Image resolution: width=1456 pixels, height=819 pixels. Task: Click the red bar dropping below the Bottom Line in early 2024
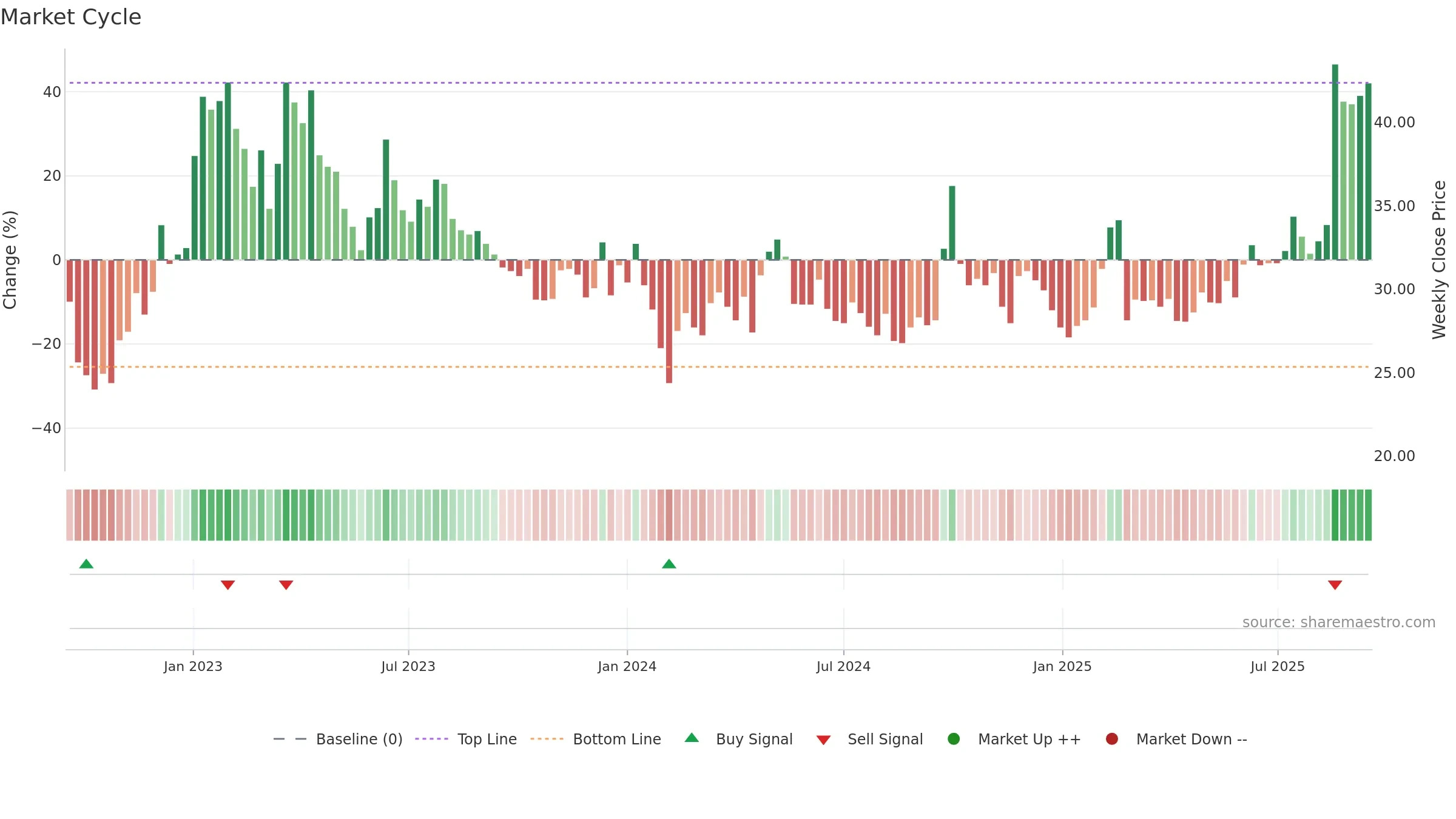[669, 322]
